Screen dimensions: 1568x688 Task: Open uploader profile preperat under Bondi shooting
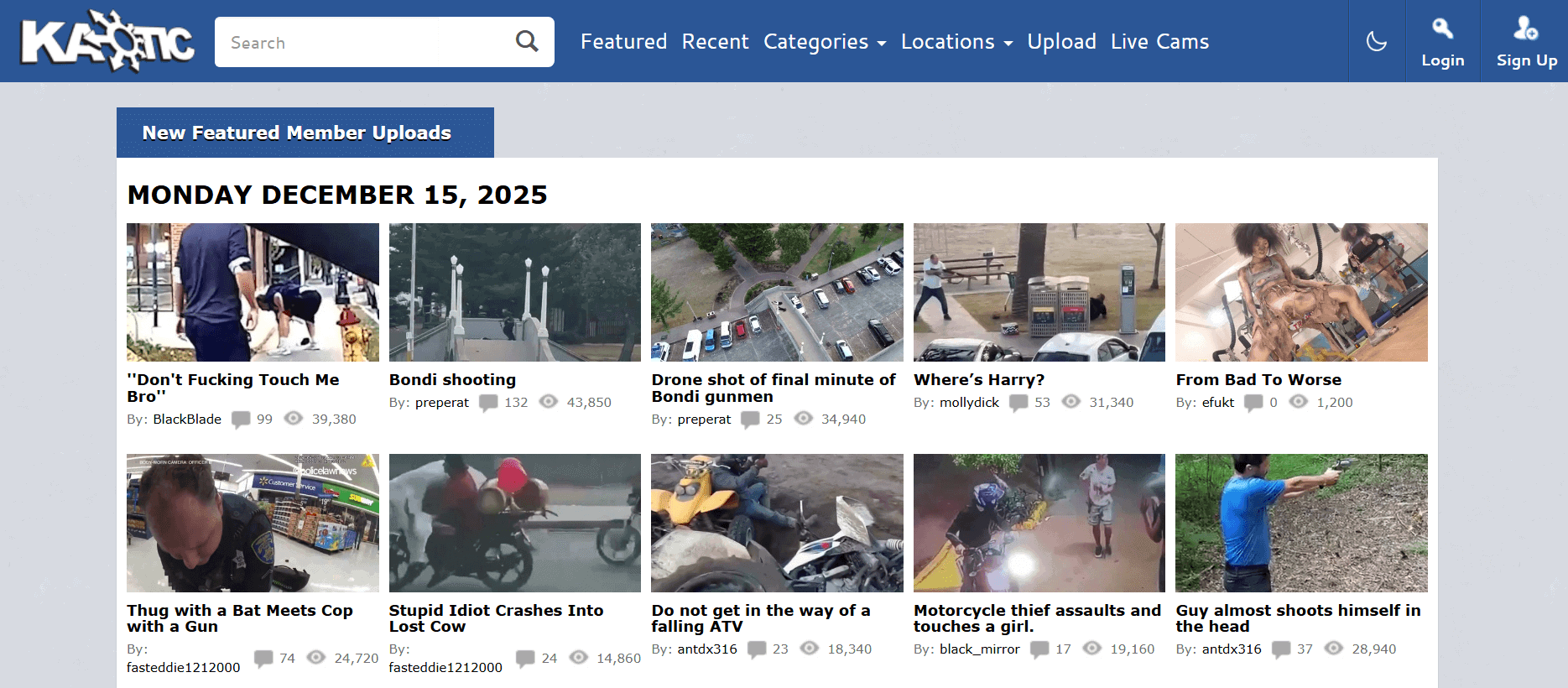tap(442, 403)
